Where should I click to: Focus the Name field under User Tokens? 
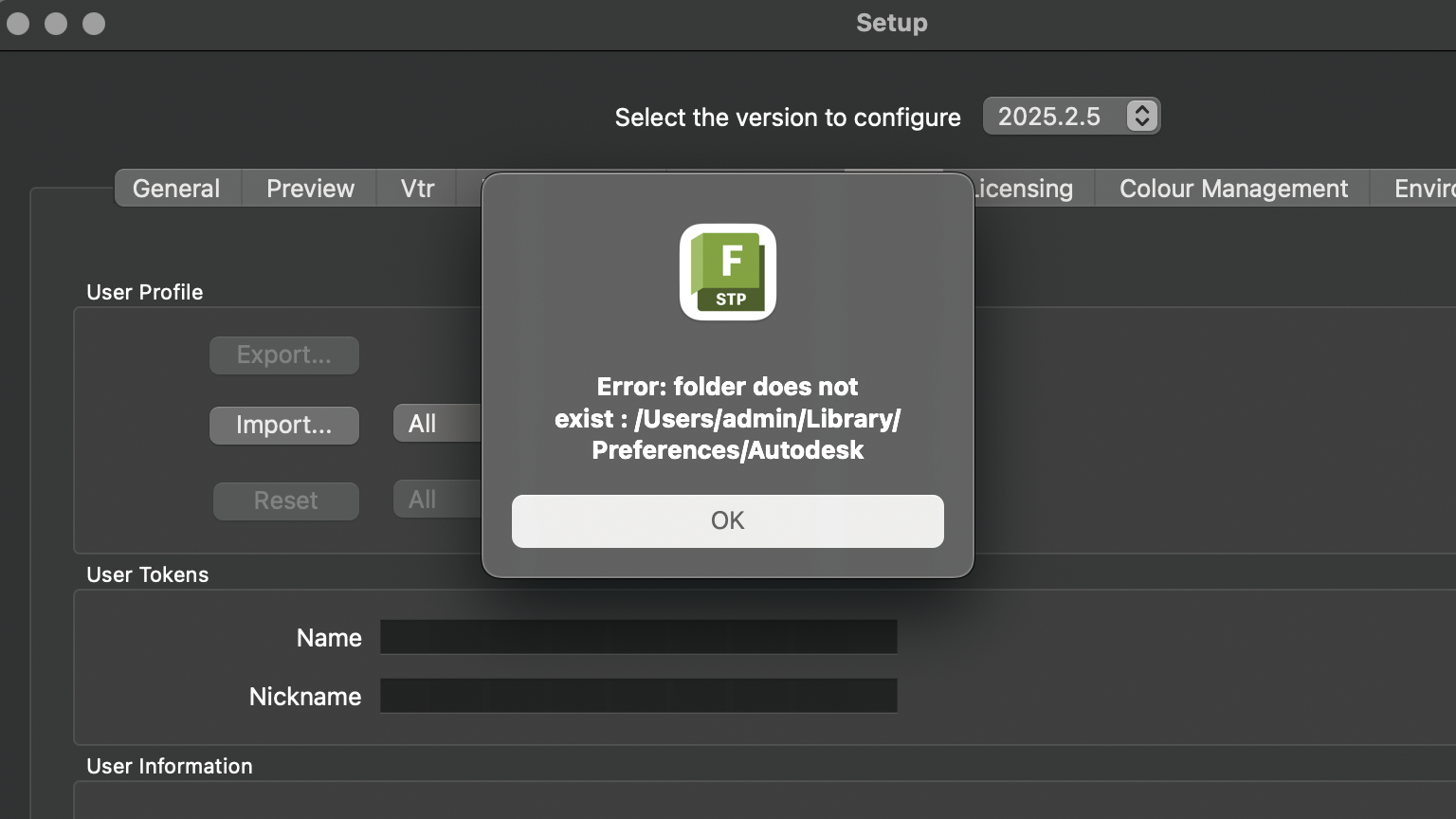638,637
